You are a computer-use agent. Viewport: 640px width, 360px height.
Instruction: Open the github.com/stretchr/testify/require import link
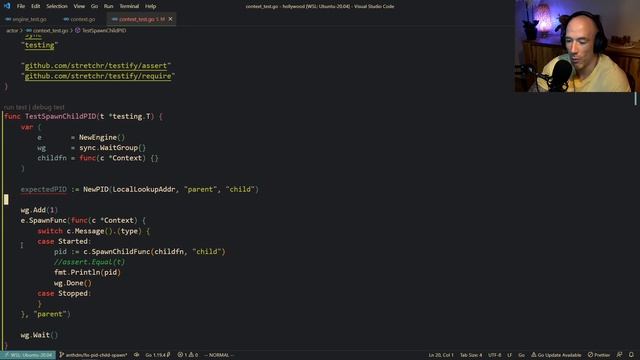click(x=98, y=76)
